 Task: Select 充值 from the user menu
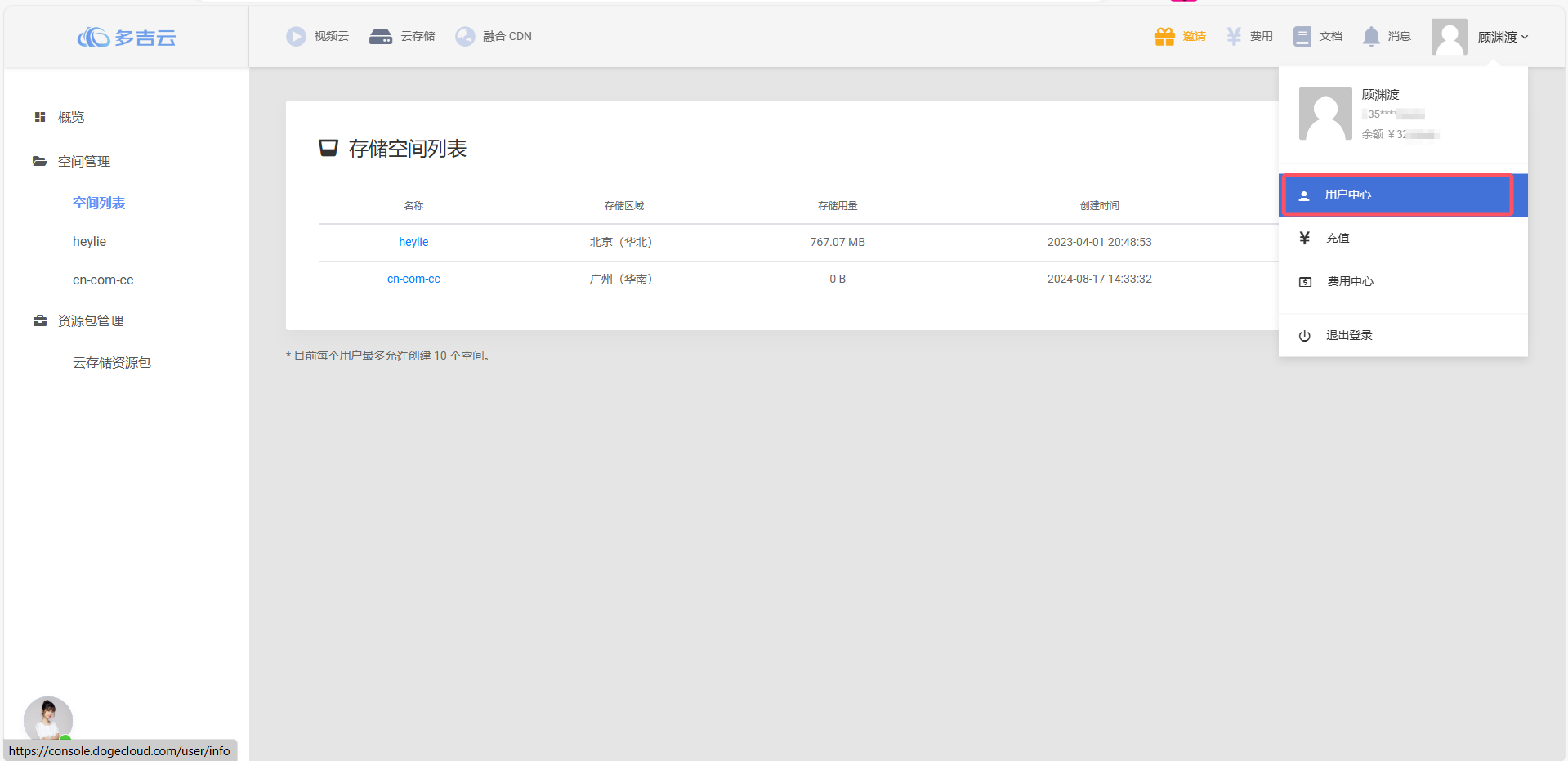1338,238
